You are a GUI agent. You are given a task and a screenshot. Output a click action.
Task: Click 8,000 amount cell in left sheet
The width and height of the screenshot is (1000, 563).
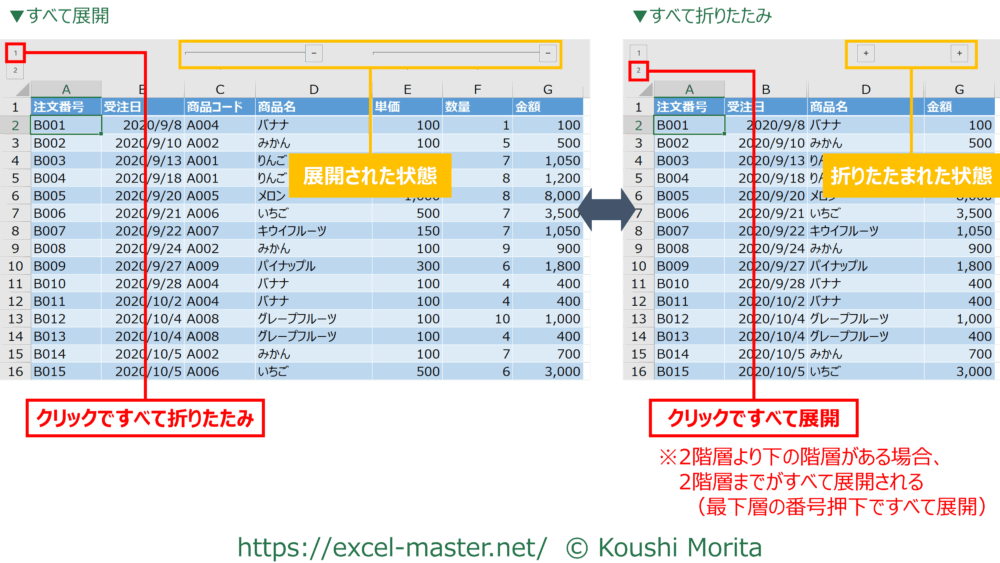[x=548, y=196]
